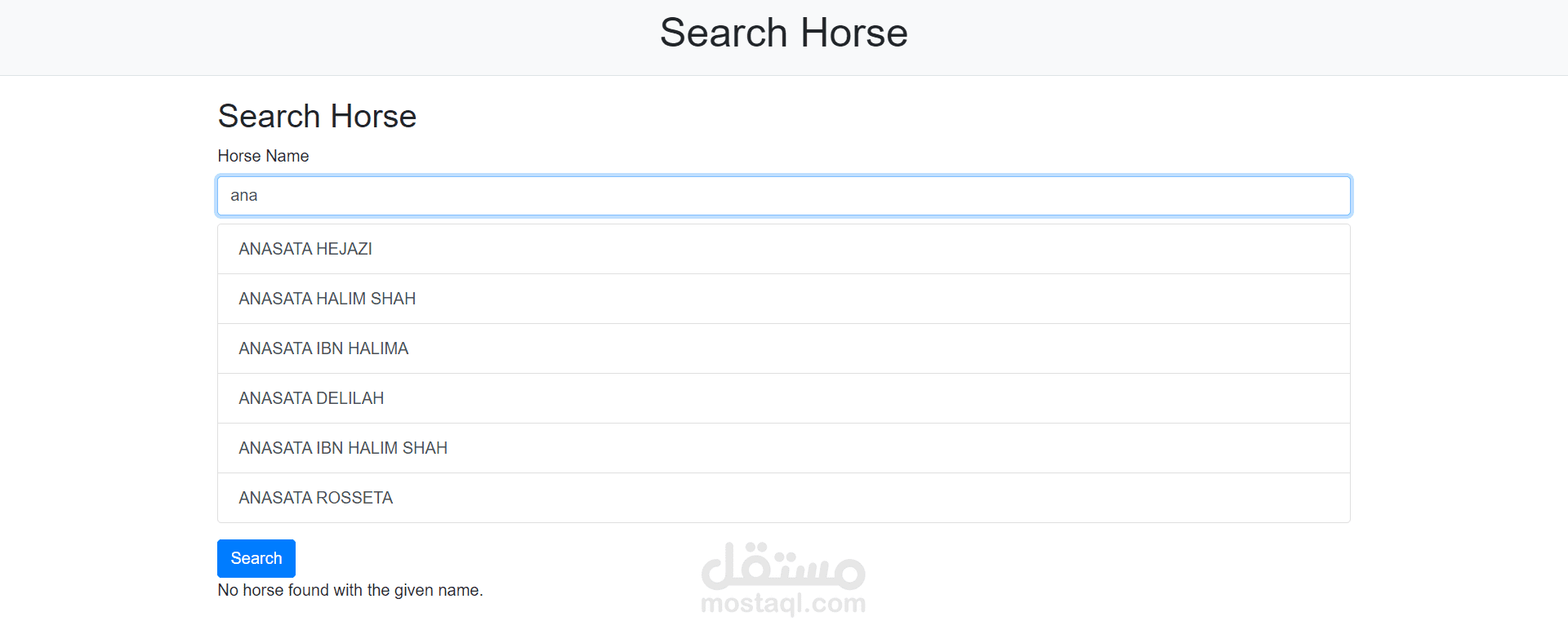The height and width of the screenshot is (630, 1568).
Task: Select the ANASATA HEJAZI suggestion
Action: coord(305,249)
